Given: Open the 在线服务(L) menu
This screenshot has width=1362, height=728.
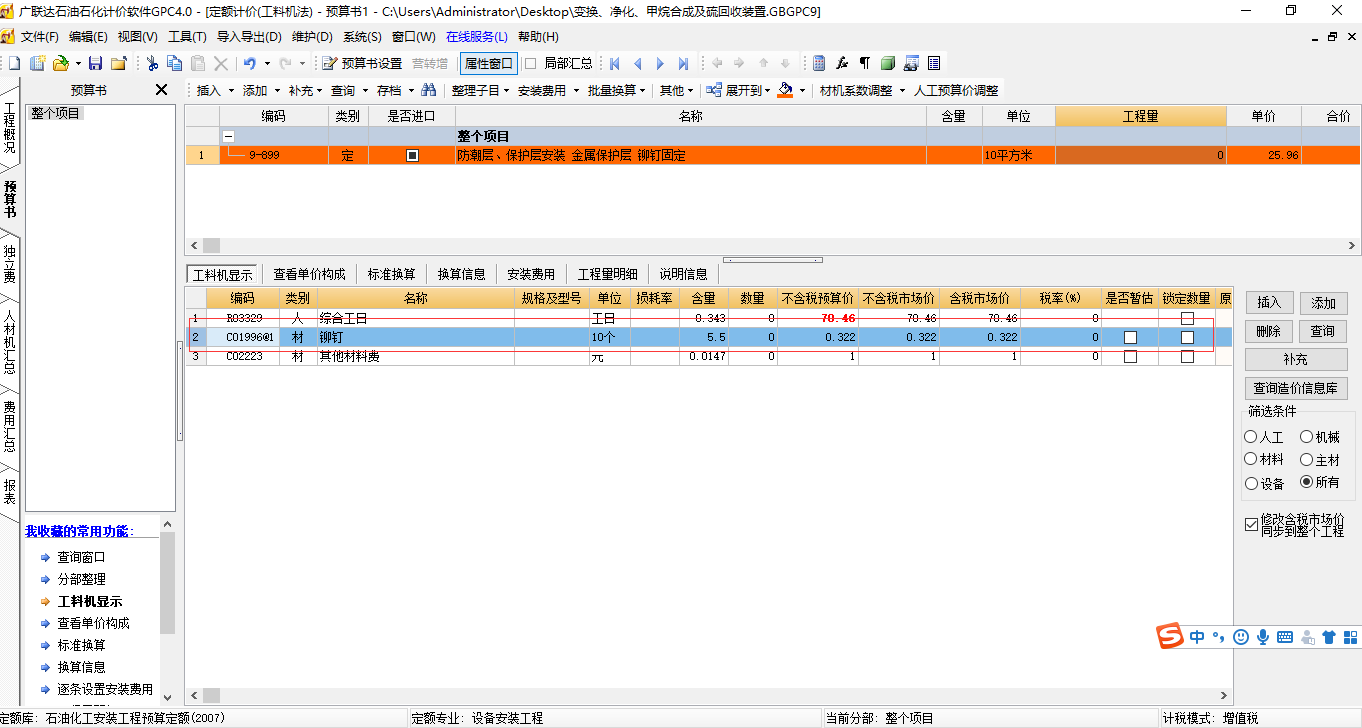Looking at the screenshot, I should click(x=476, y=36).
